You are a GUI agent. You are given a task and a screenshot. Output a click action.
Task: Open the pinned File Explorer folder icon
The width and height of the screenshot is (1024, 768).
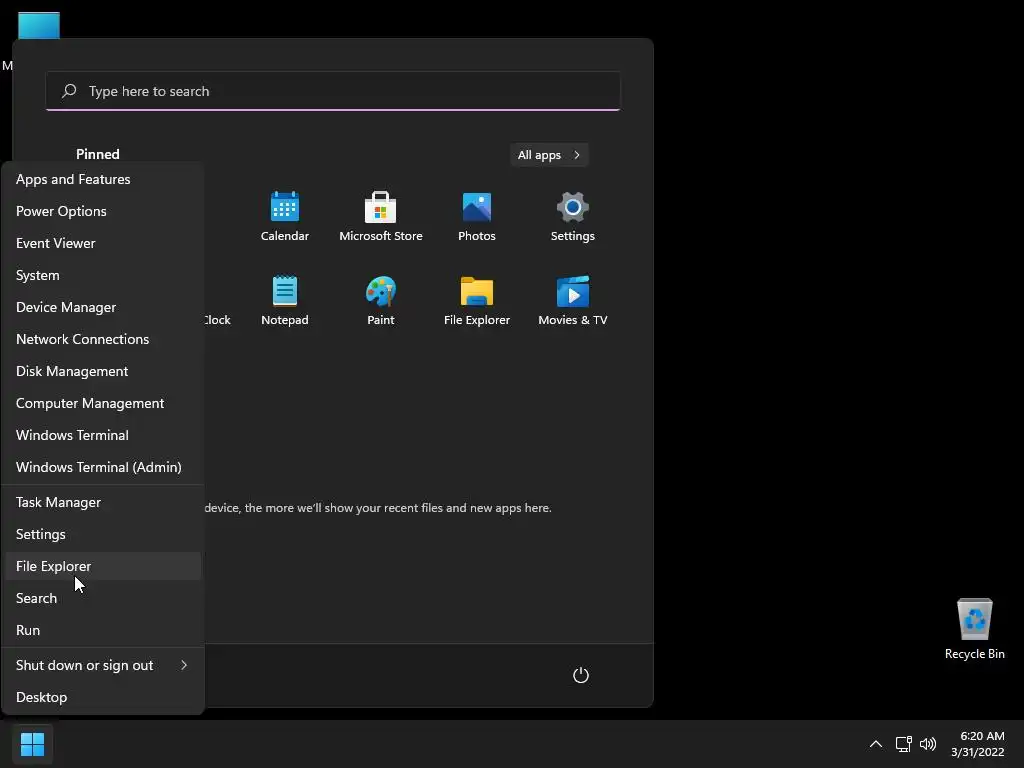pyautogui.click(x=477, y=300)
